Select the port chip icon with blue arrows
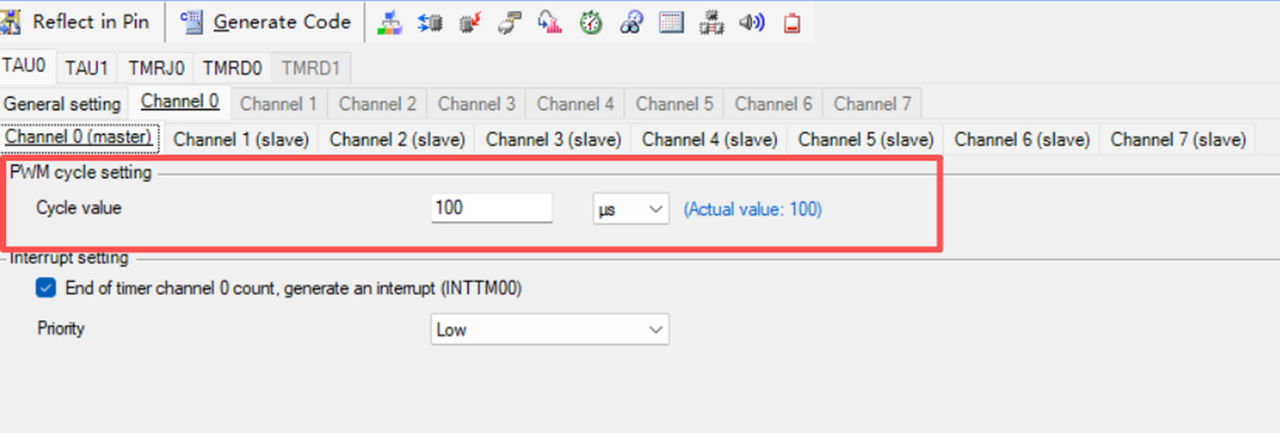The width and height of the screenshot is (1280, 433). tap(430, 23)
